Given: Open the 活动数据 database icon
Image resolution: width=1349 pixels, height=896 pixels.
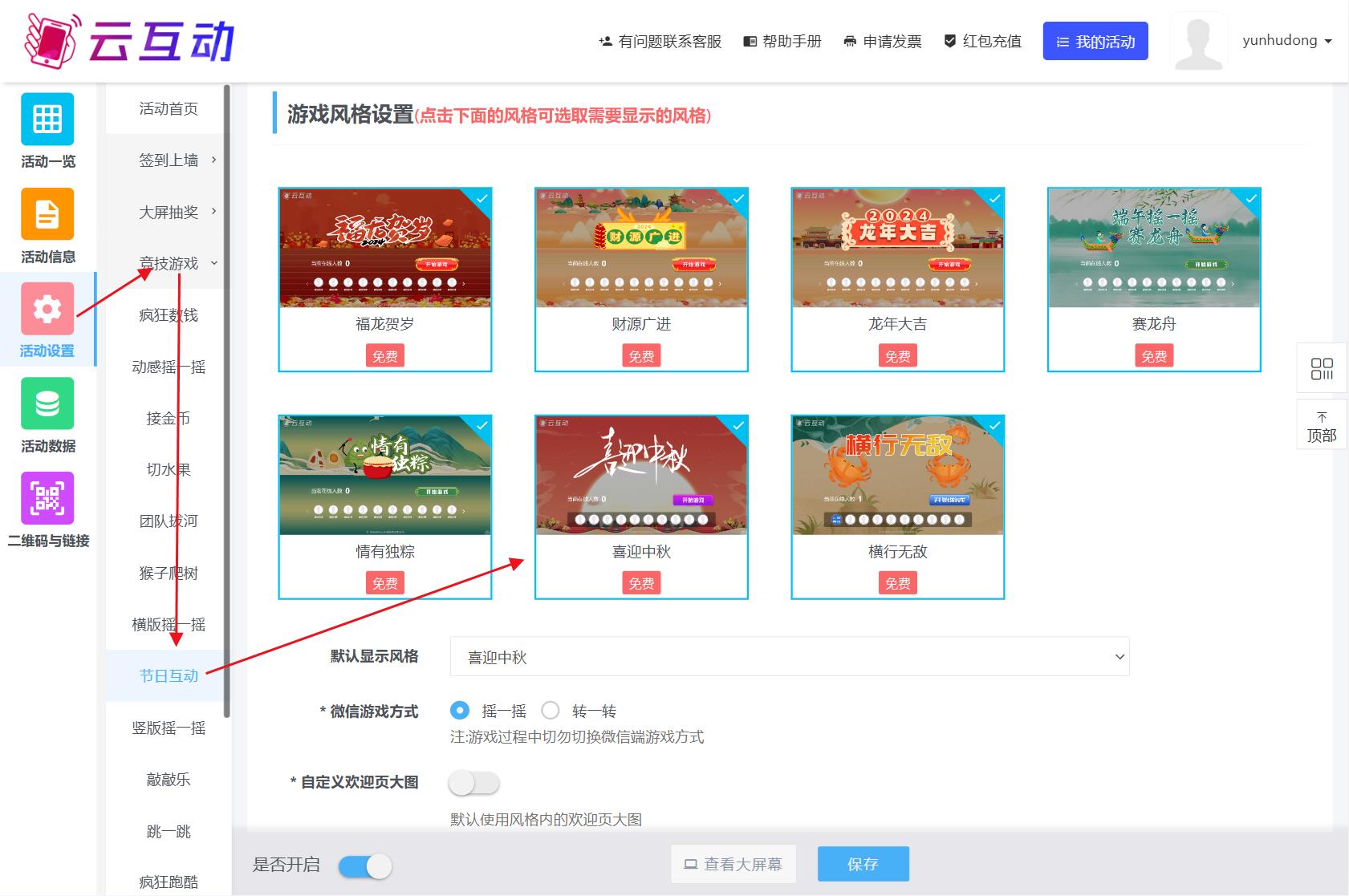Looking at the screenshot, I should (x=47, y=403).
